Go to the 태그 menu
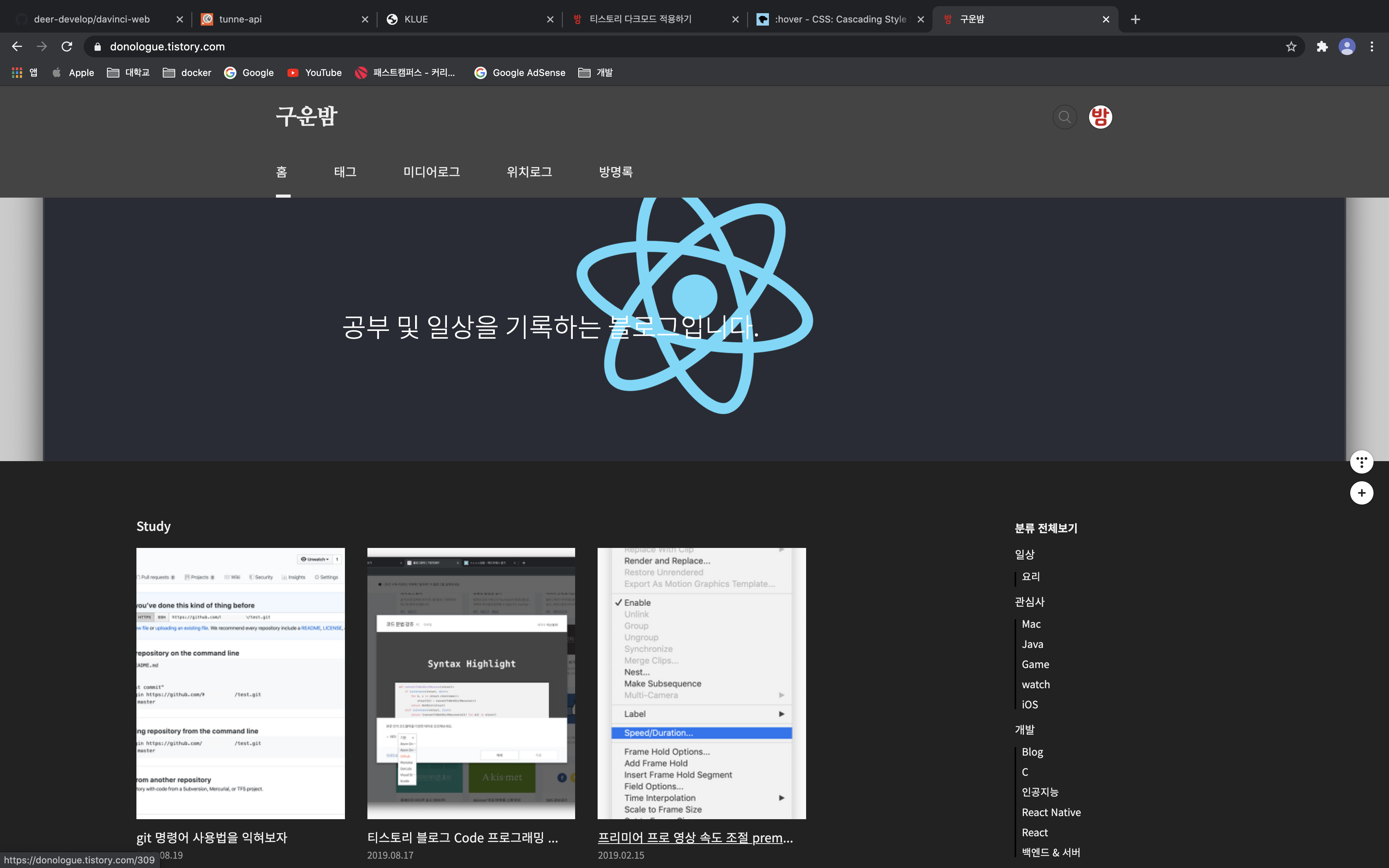Image resolution: width=1389 pixels, height=868 pixels. 345,172
